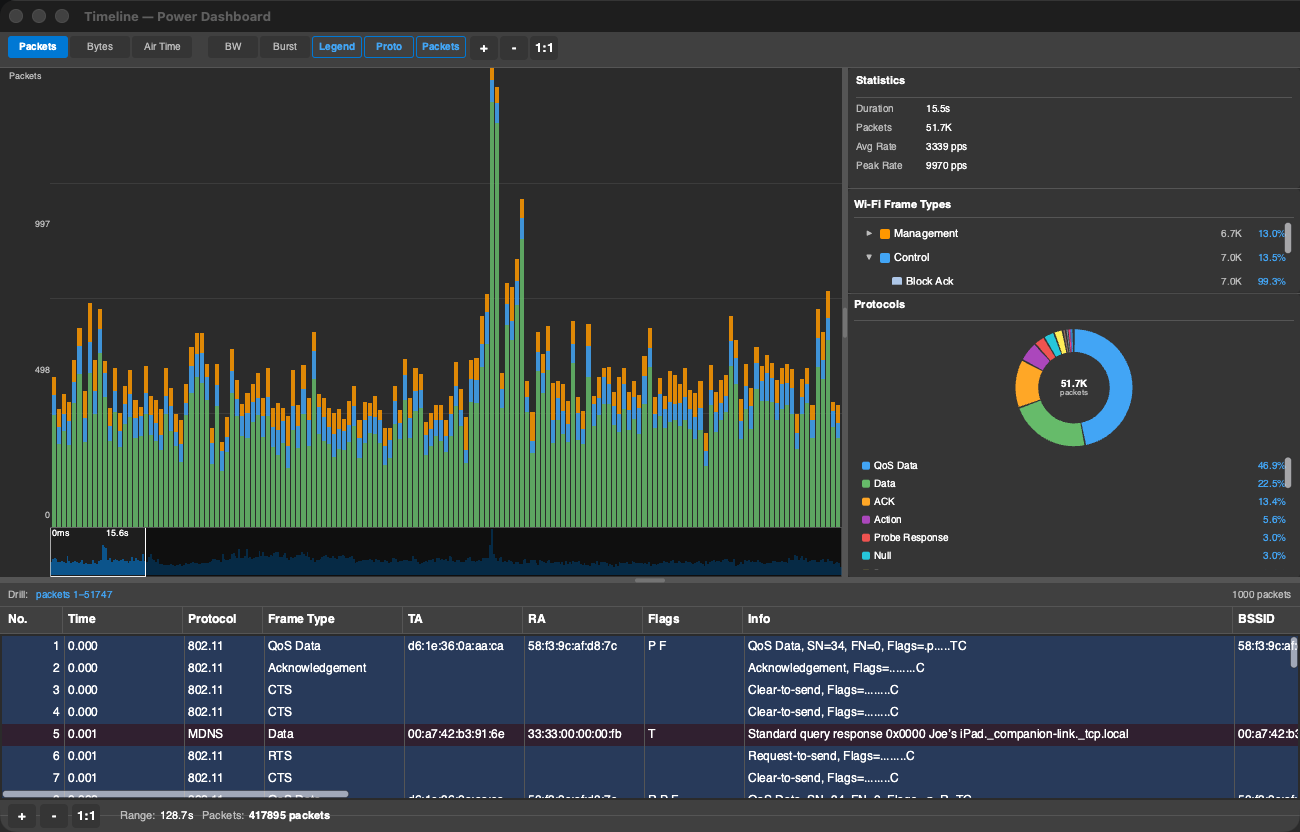Switch to the Bytes view tab
Screen dimensions: 1300x832
[100, 47]
